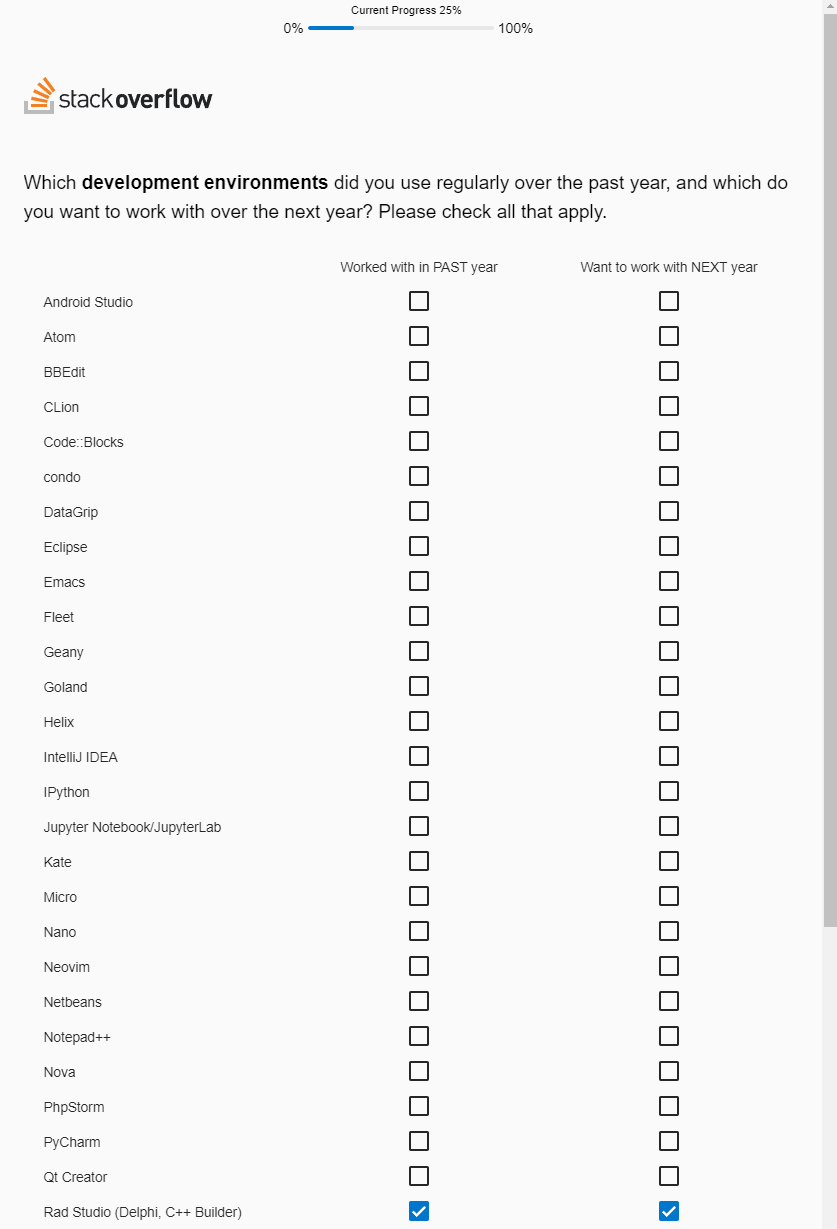
Task: Enable BBEdit for PAST year
Action: coord(418,370)
